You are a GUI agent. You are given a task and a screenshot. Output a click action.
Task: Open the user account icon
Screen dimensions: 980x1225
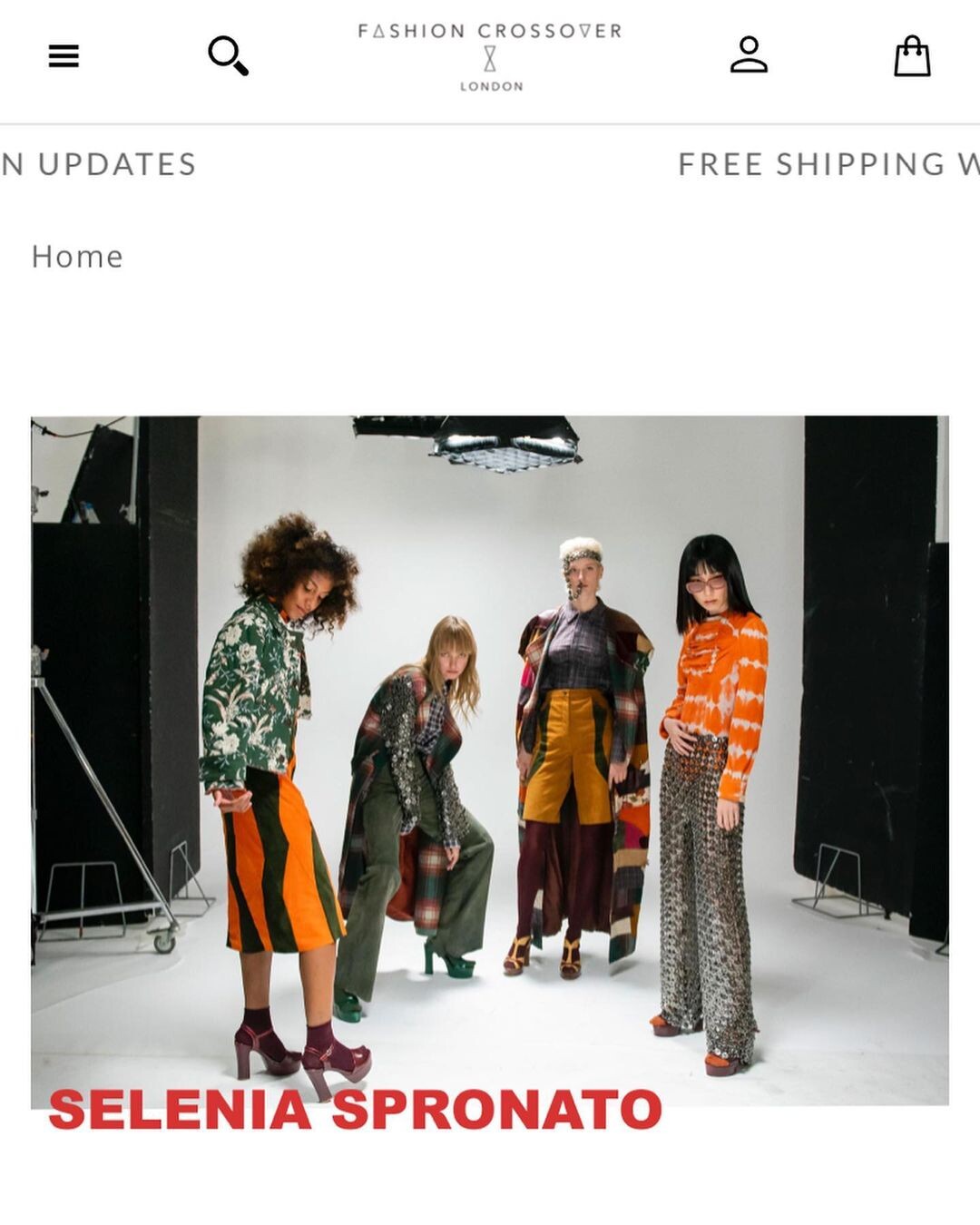point(749,54)
